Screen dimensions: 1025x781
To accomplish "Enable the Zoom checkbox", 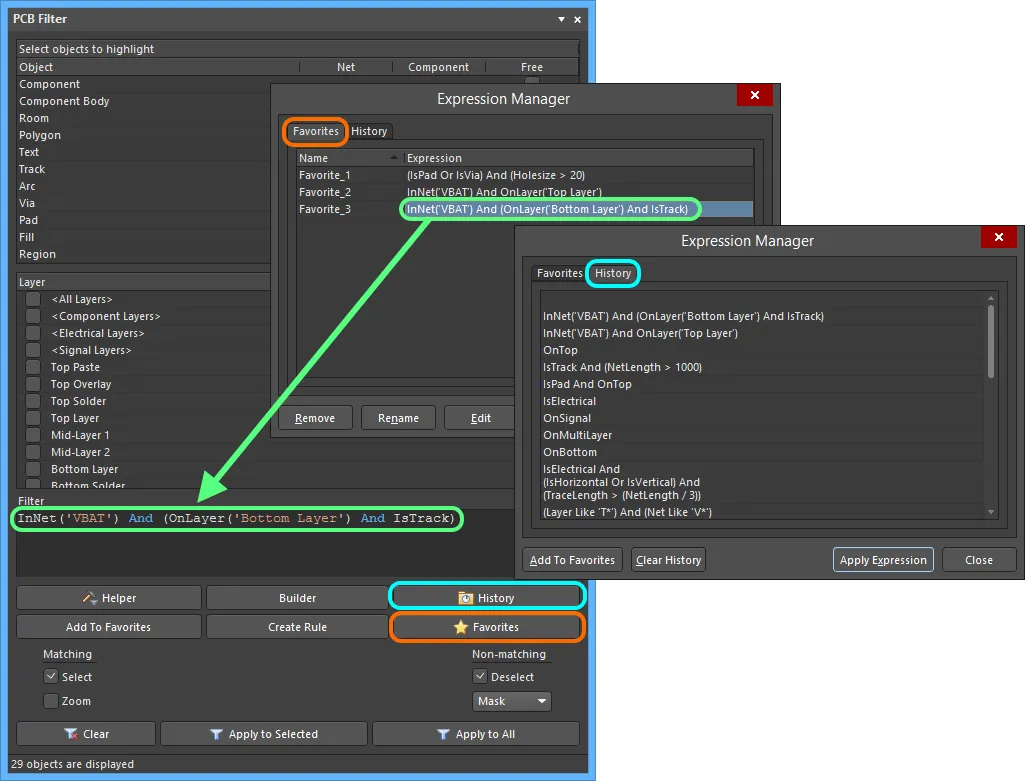I will [51, 701].
